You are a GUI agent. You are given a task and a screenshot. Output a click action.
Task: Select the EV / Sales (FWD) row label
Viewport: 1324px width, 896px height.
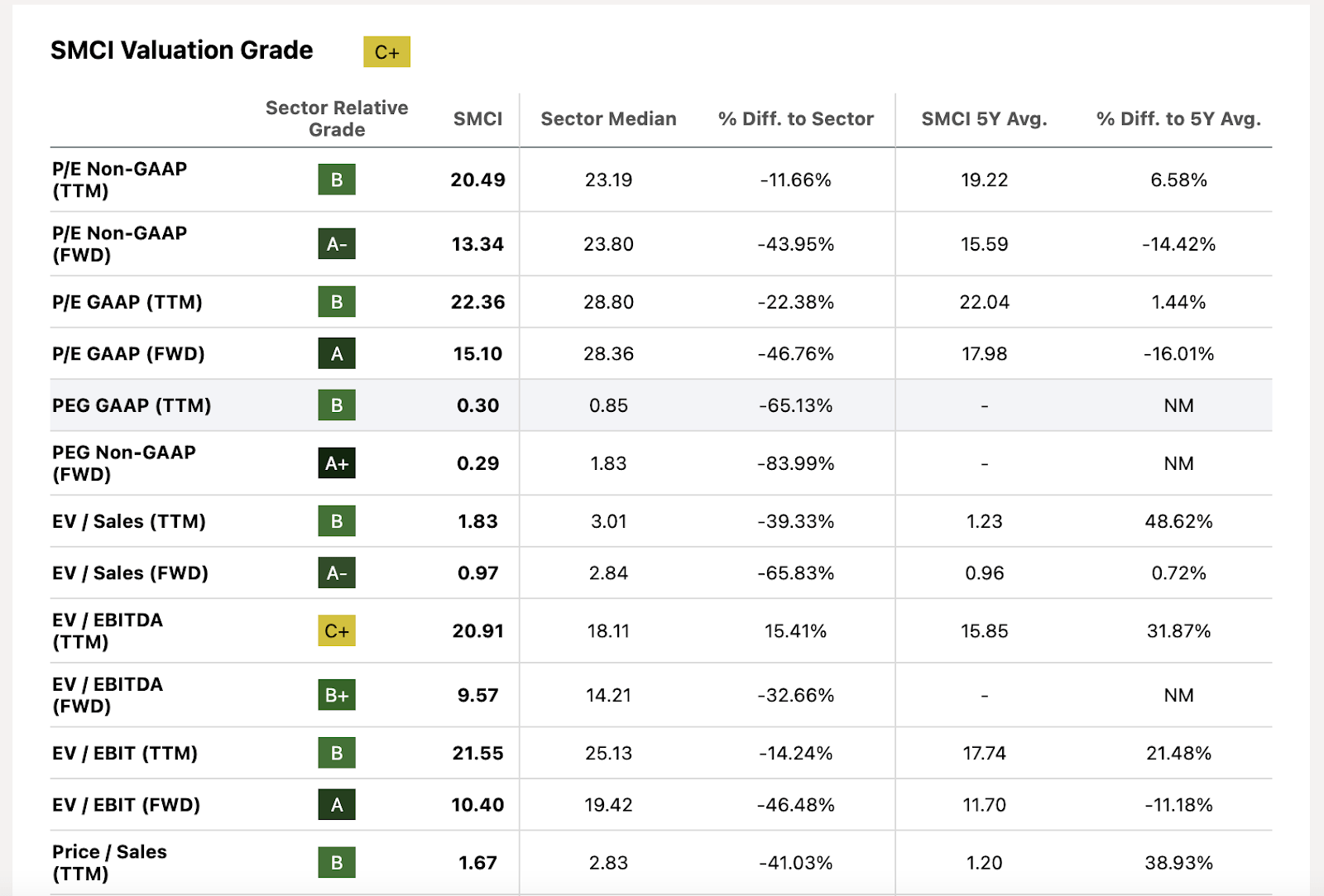(x=130, y=573)
